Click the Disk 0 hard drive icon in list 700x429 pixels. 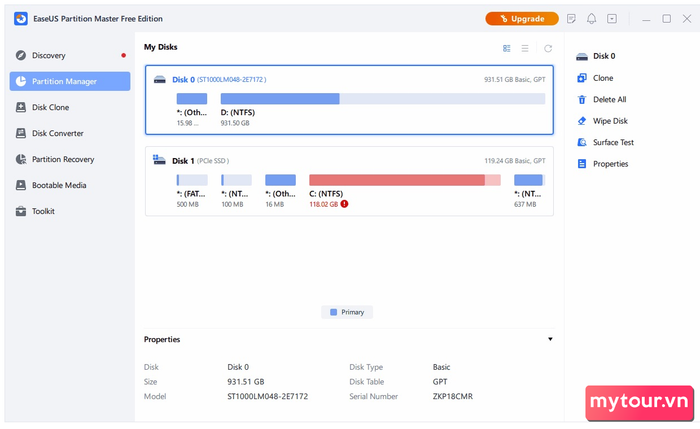pos(159,79)
